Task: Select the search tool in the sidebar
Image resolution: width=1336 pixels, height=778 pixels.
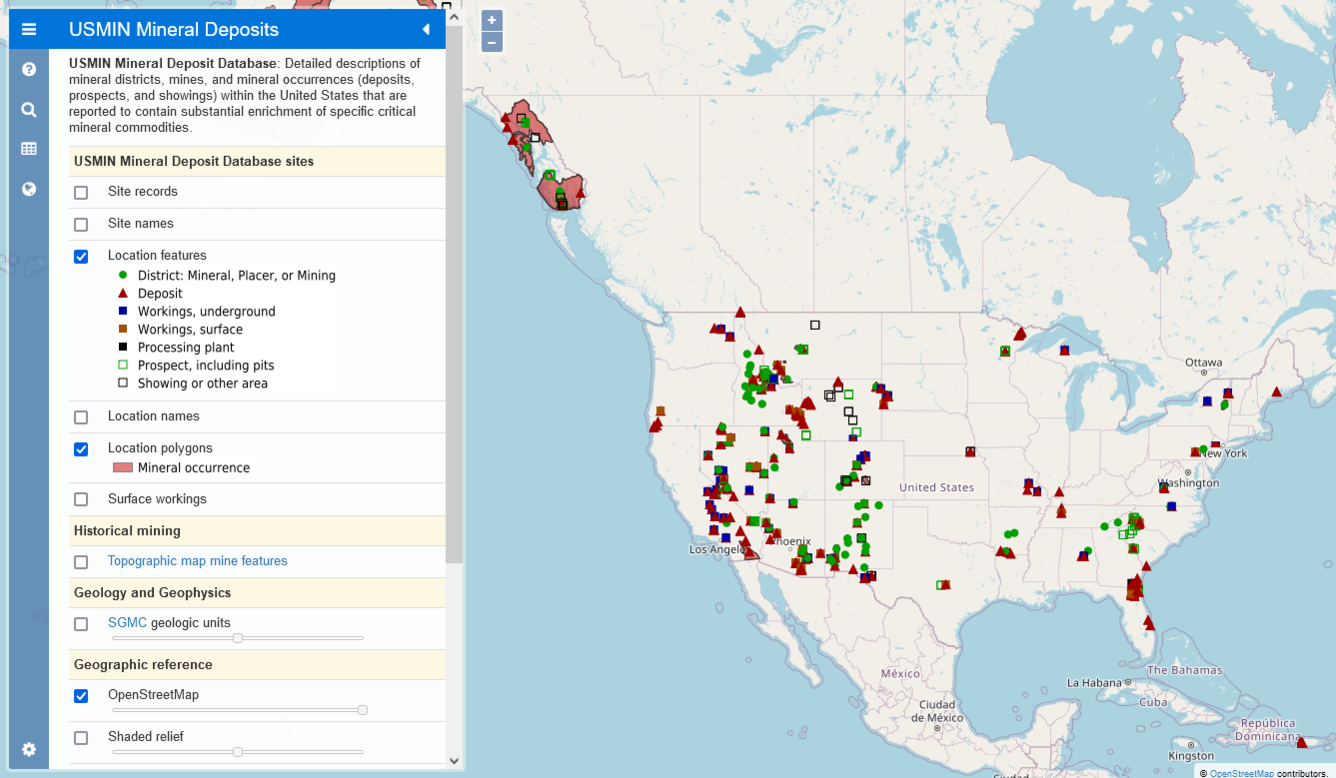Action: coord(28,109)
